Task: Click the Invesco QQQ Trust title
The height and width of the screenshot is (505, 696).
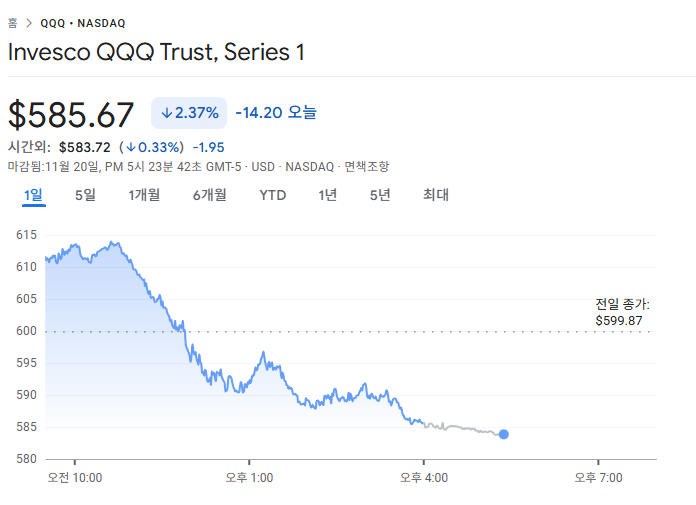Action: (x=156, y=52)
